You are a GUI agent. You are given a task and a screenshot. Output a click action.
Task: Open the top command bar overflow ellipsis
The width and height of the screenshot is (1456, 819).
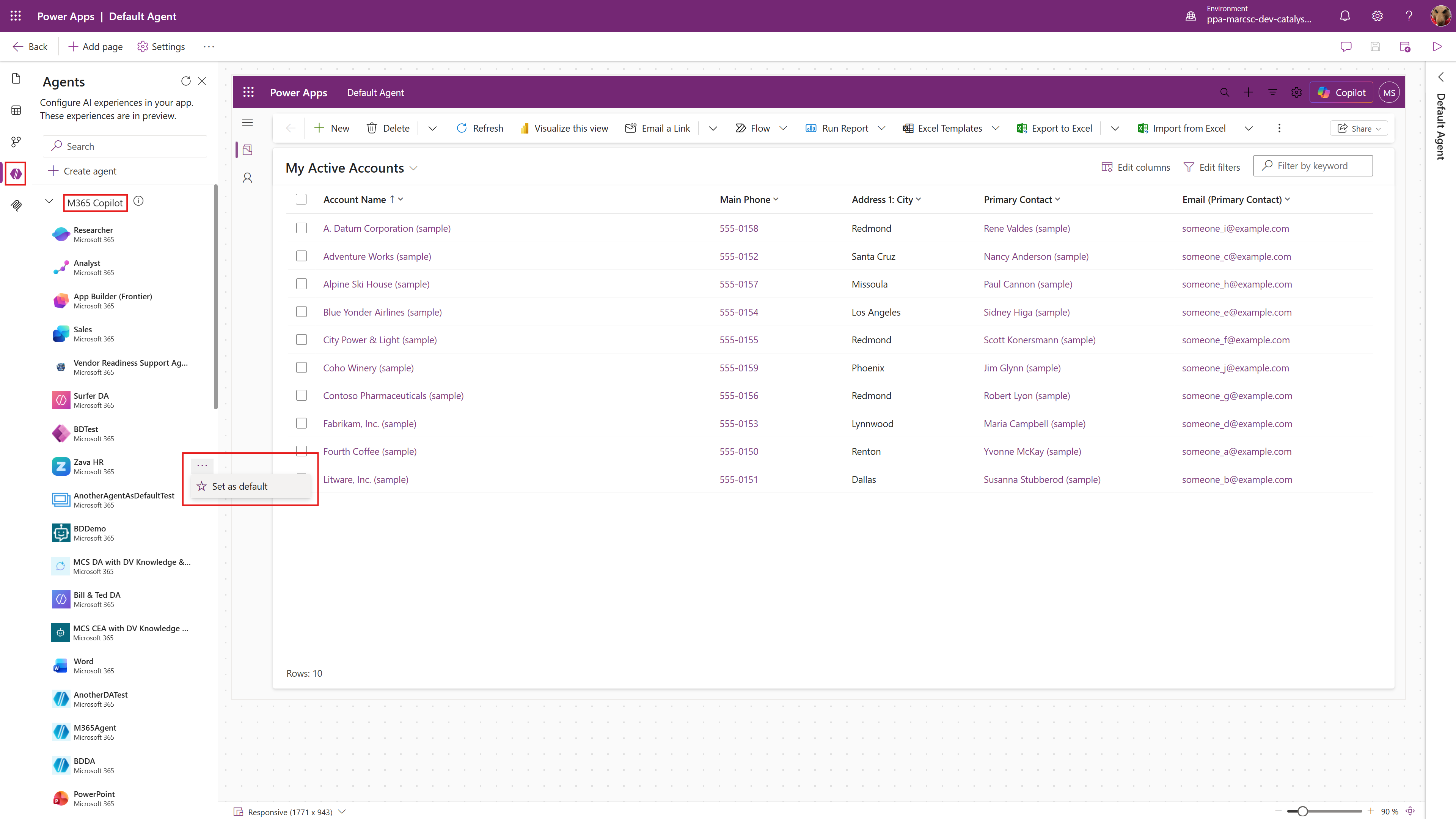[x=209, y=47]
